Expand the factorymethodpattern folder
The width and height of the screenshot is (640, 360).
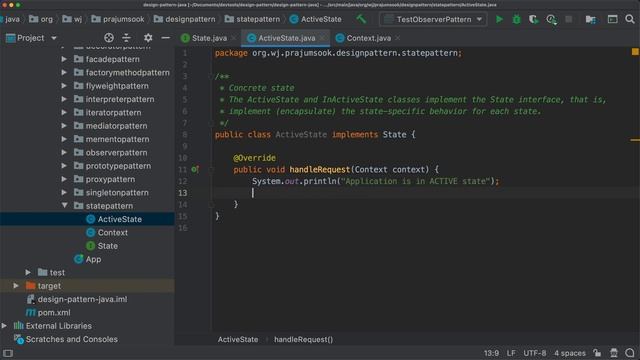pyautogui.click(x=64, y=73)
